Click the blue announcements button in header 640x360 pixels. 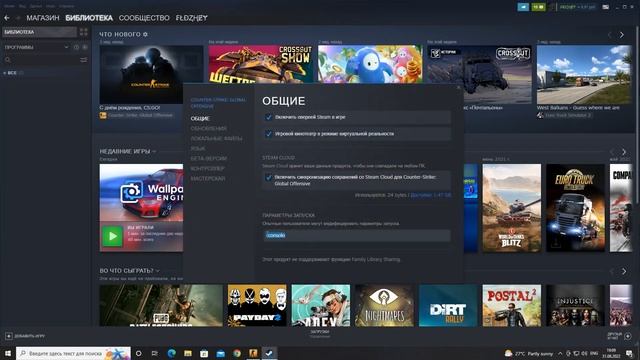(x=523, y=7)
